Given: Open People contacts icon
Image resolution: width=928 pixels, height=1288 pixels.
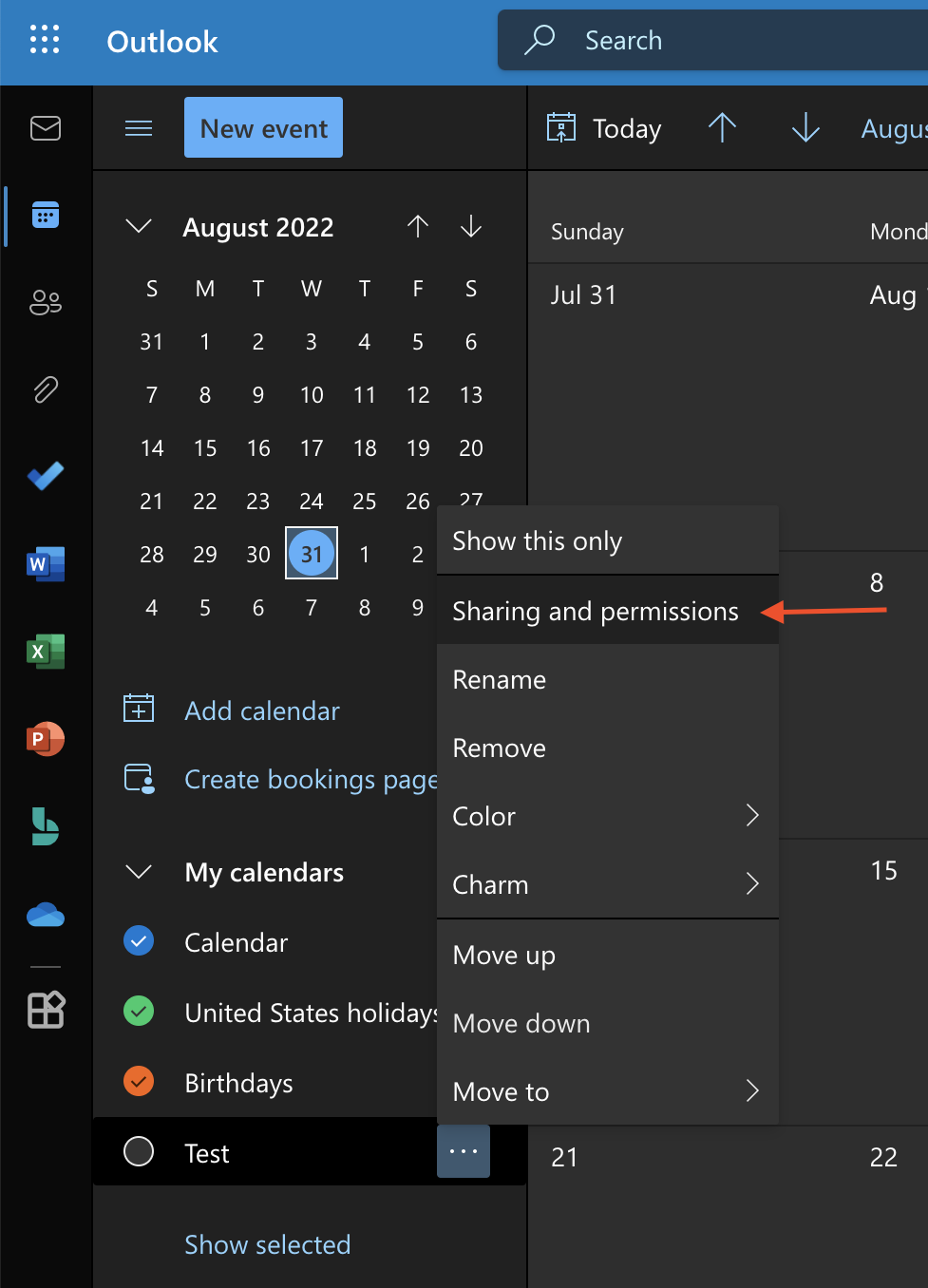Looking at the screenshot, I should (x=46, y=303).
